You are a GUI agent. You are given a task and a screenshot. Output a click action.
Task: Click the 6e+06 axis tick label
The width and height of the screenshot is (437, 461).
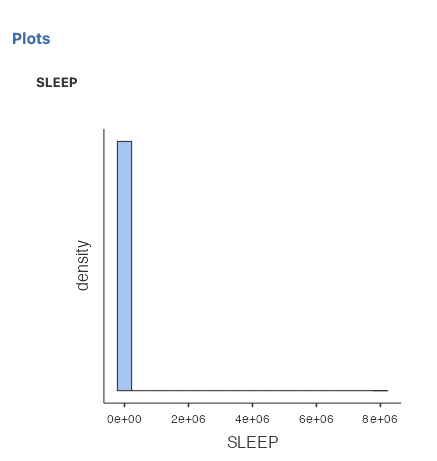(x=316, y=419)
